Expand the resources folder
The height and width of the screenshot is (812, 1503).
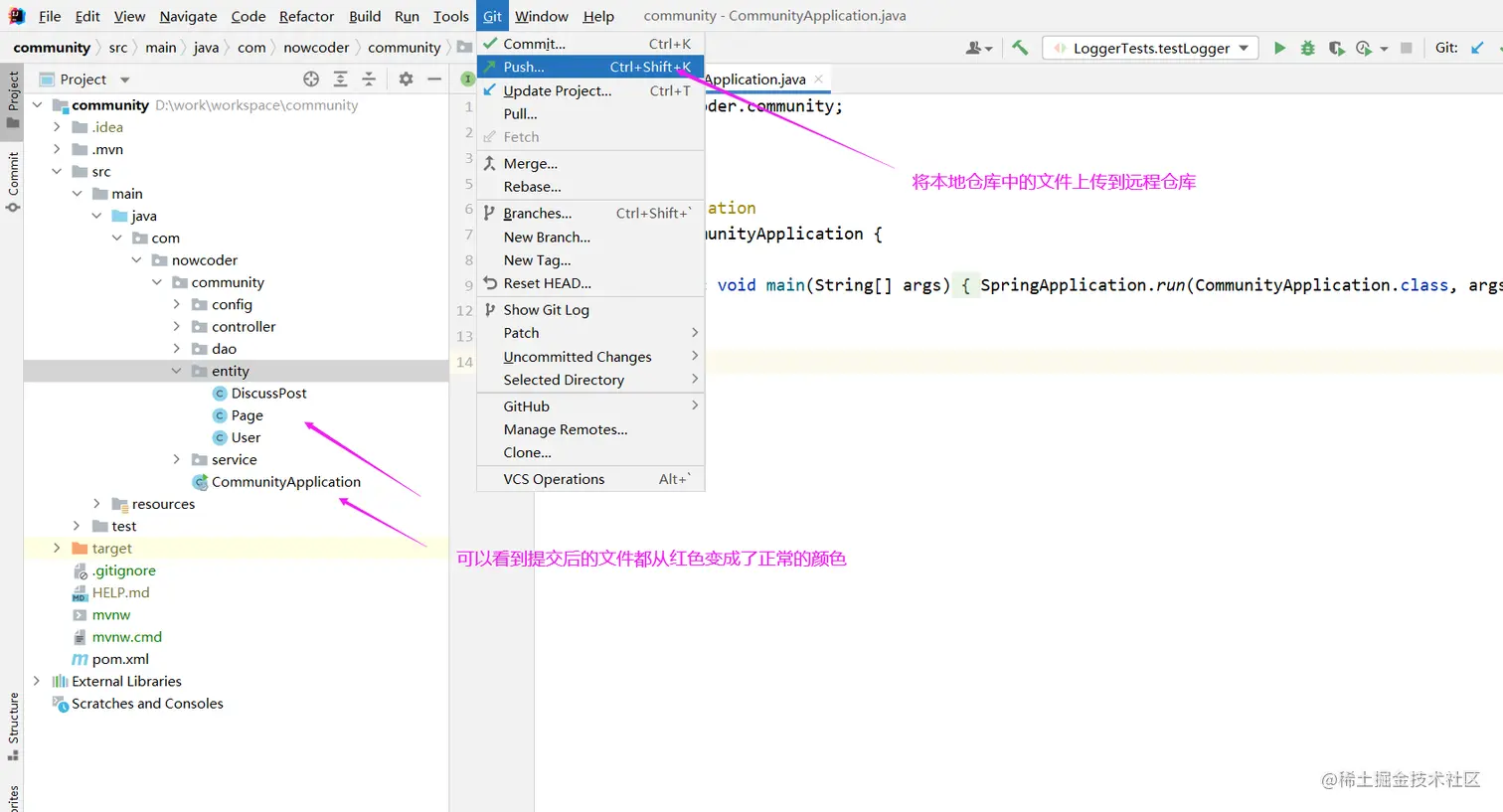tap(96, 504)
